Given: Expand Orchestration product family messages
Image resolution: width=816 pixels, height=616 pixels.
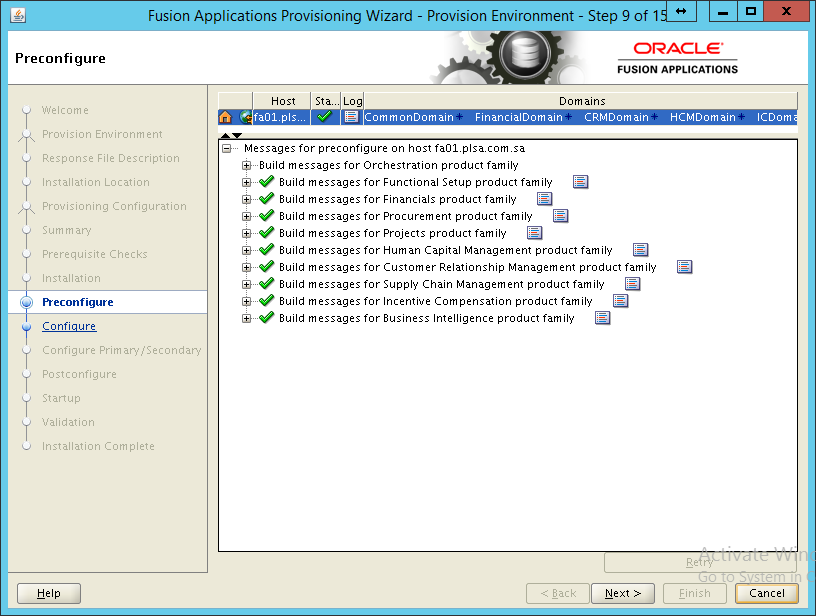Looking at the screenshot, I should (x=247, y=165).
